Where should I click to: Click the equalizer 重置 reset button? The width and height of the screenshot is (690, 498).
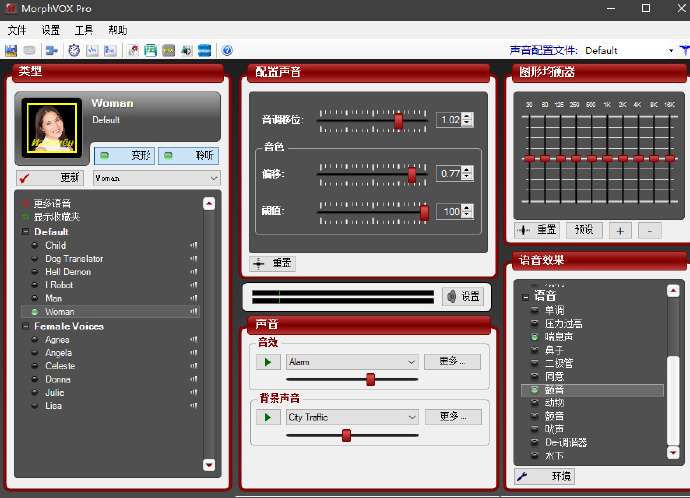point(537,230)
